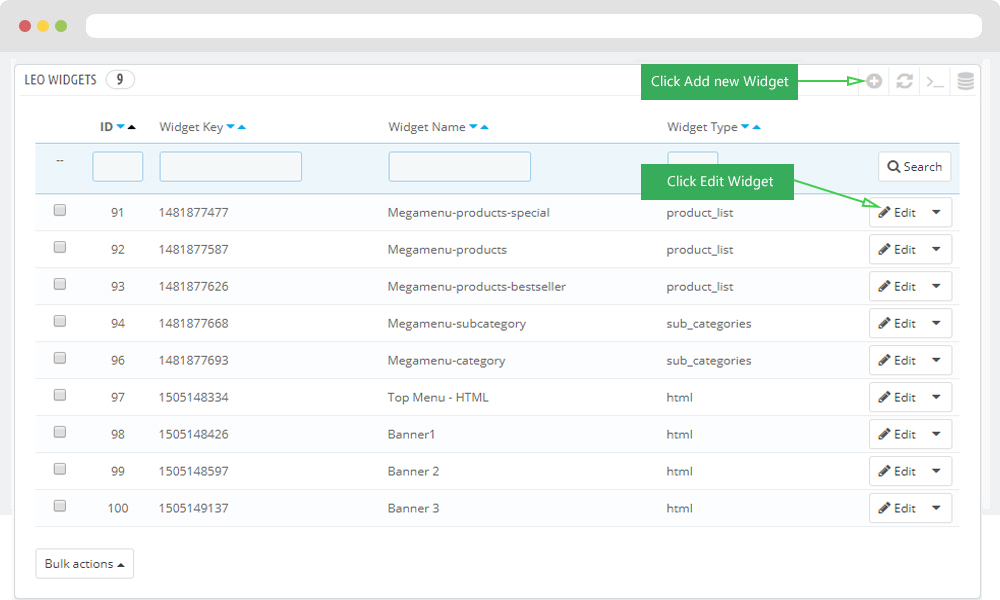Screen dimensions: 1000x600
Task: Open the SQL query terminal icon
Action: (934, 81)
